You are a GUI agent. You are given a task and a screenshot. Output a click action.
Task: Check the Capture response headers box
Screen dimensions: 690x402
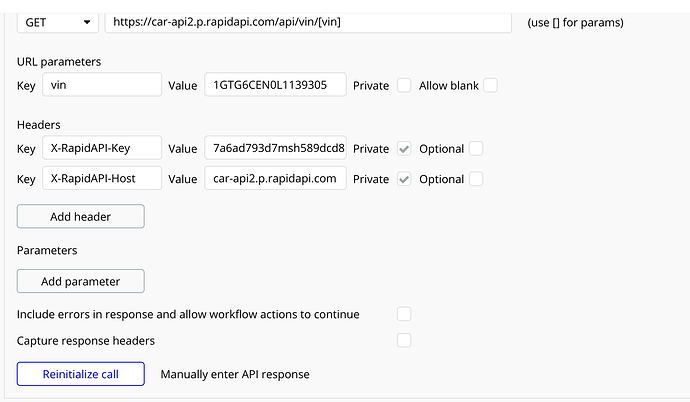pos(404,340)
